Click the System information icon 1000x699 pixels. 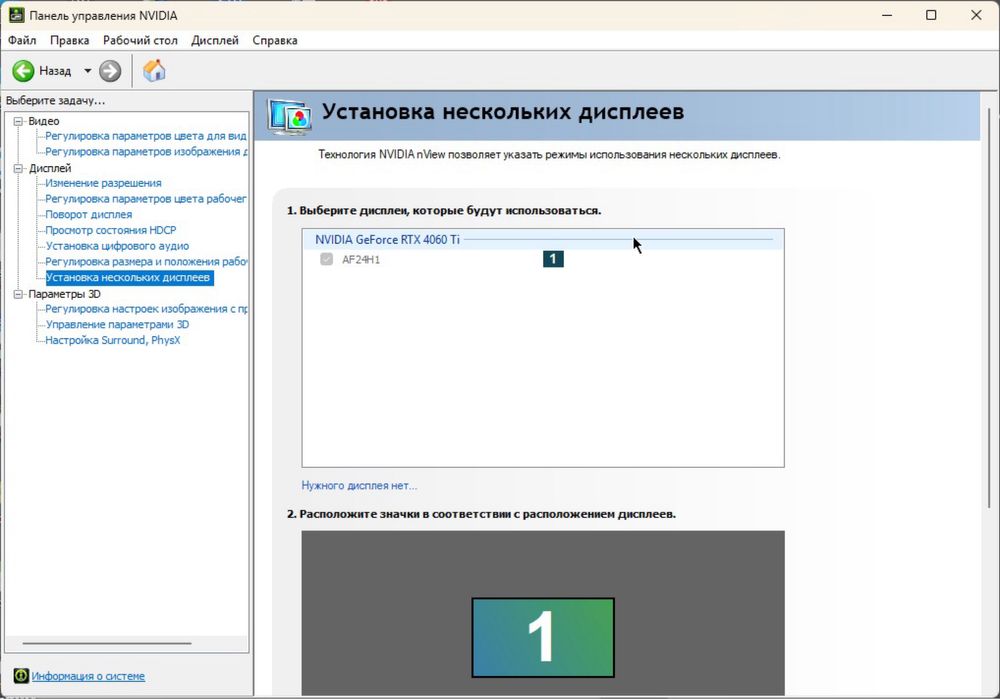[21, 675]
